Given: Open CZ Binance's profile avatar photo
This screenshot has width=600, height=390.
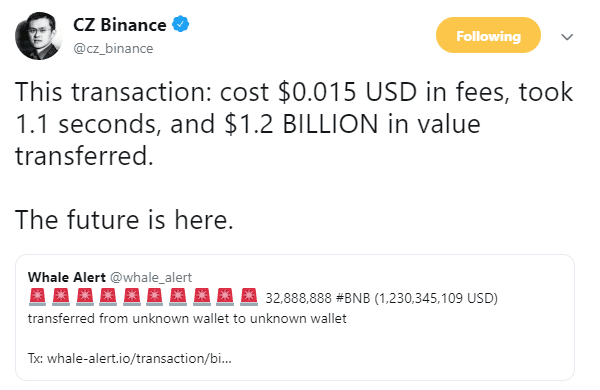Looking at the screenshot, I should coord(38,36).
